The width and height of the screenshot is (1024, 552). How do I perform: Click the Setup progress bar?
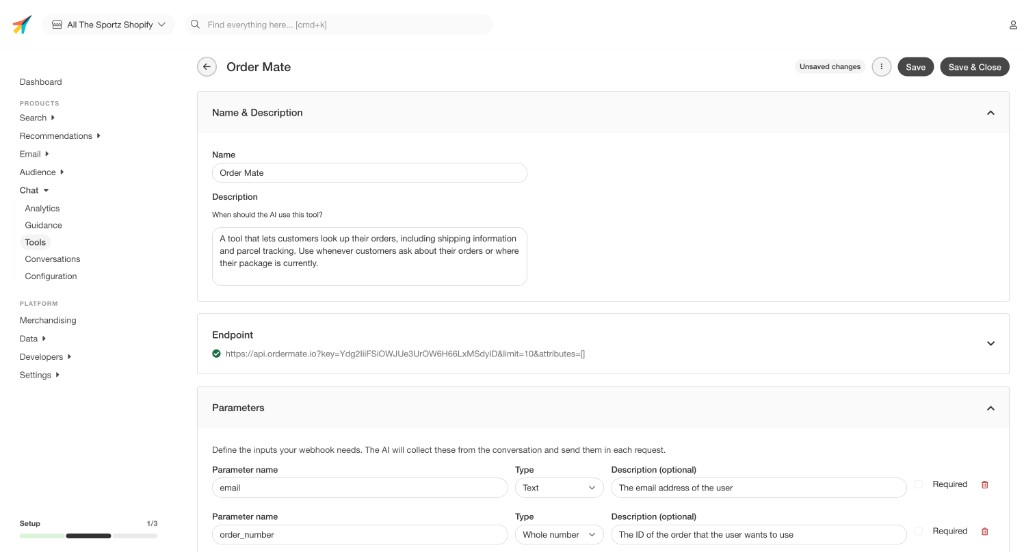coord(88,536)
